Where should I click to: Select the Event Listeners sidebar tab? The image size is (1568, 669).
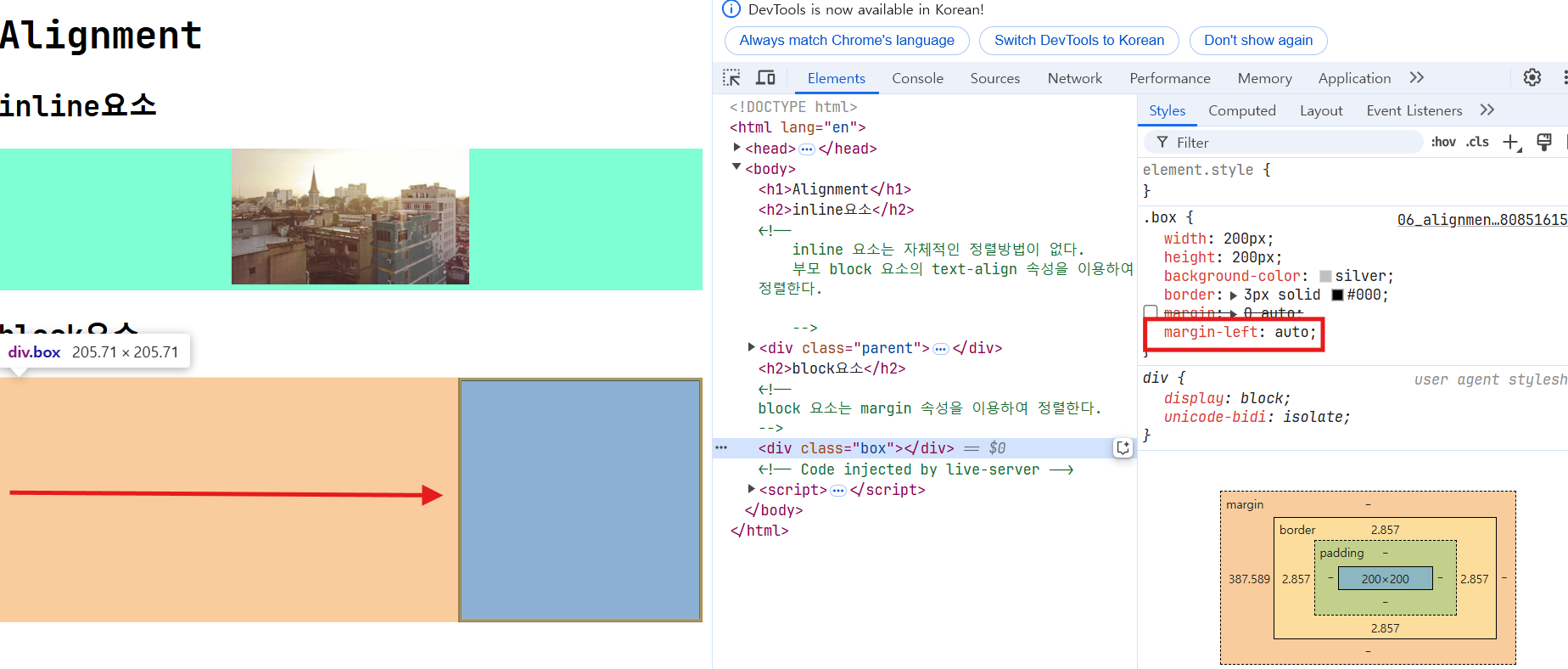[1414, 110]
